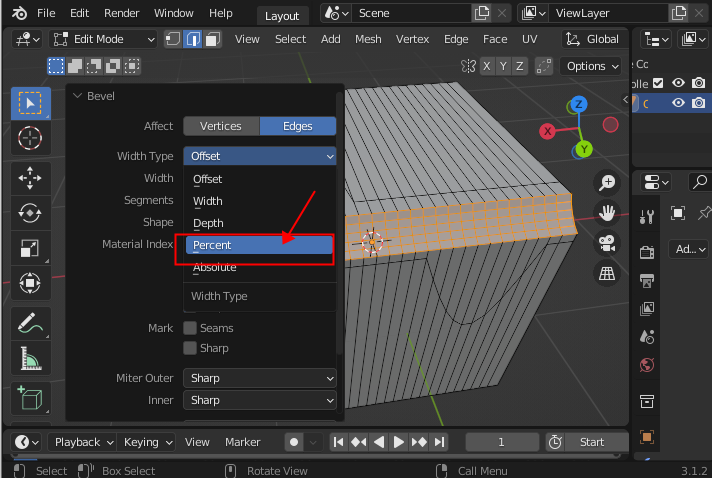
Task: Collapse the Bevel panel
Action: click(77, 96)
